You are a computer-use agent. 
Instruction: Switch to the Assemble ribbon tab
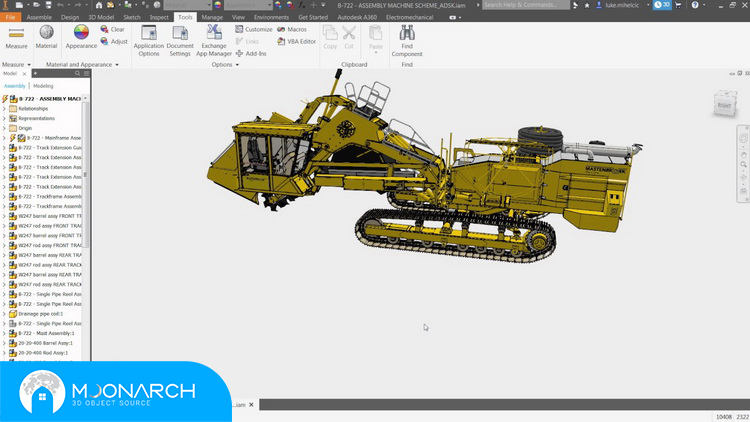pos(39,17)
